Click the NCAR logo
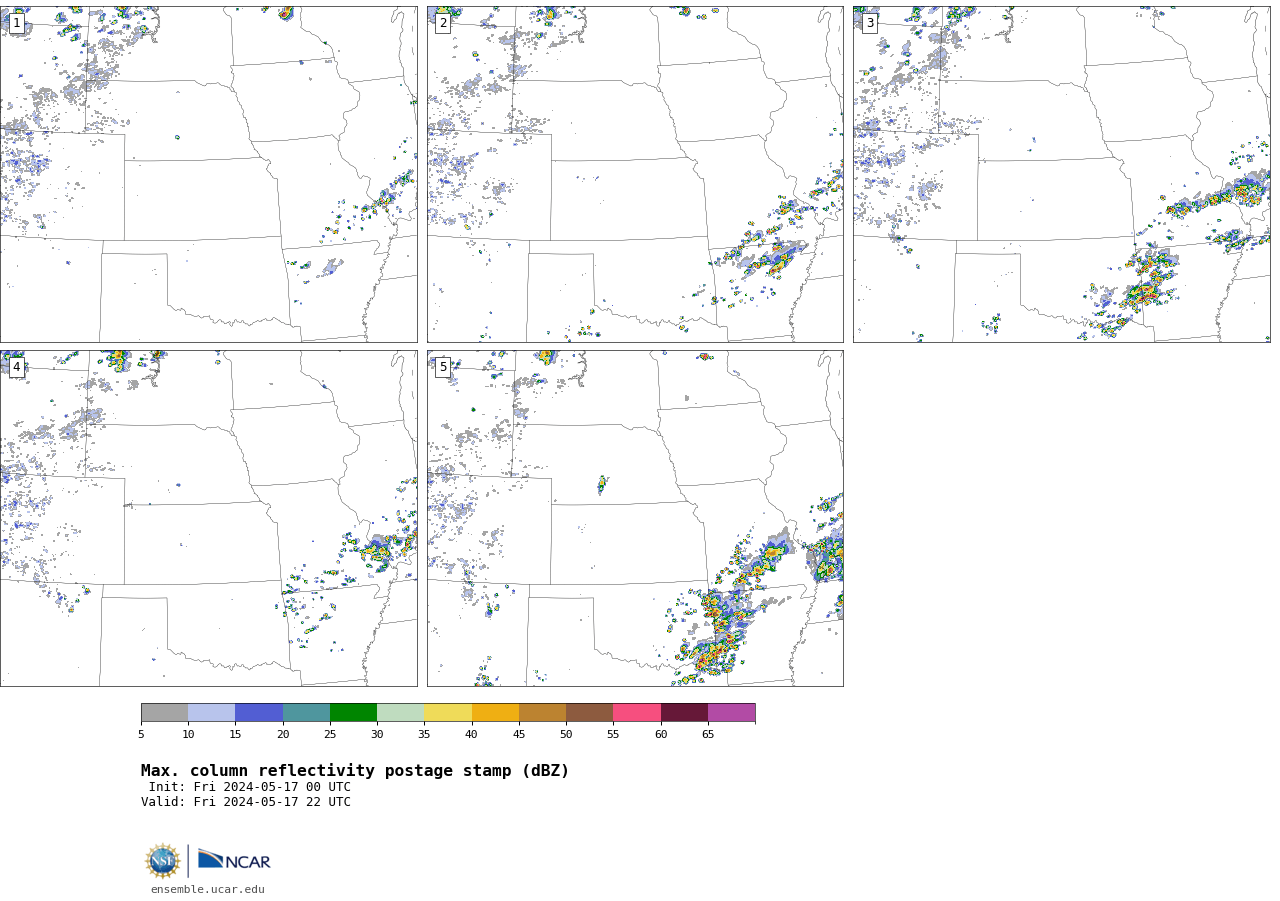Viewport: 1280px width, 901px height. [234, 860]
